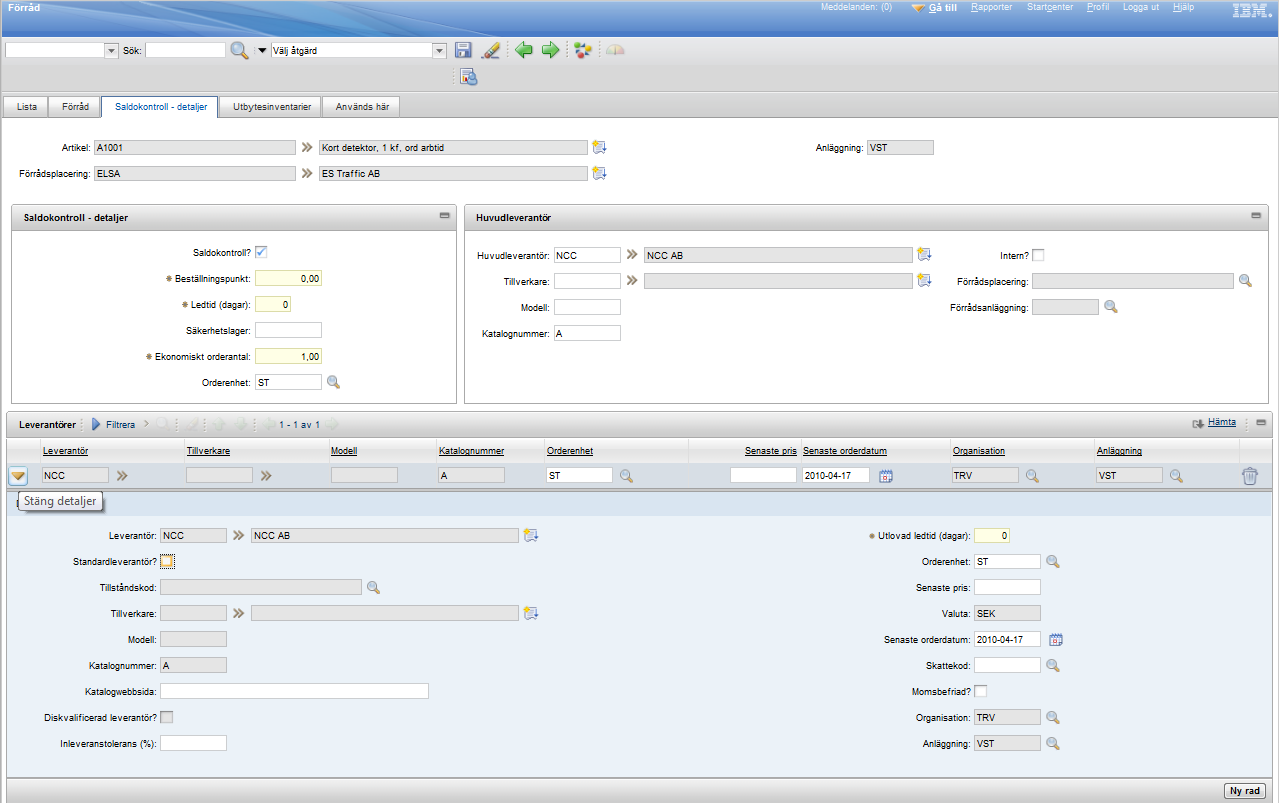The image size is (1279, 803).
Task: Open Tillståndskod lookup magnifier in details
Action: click(x=373, y=587)
